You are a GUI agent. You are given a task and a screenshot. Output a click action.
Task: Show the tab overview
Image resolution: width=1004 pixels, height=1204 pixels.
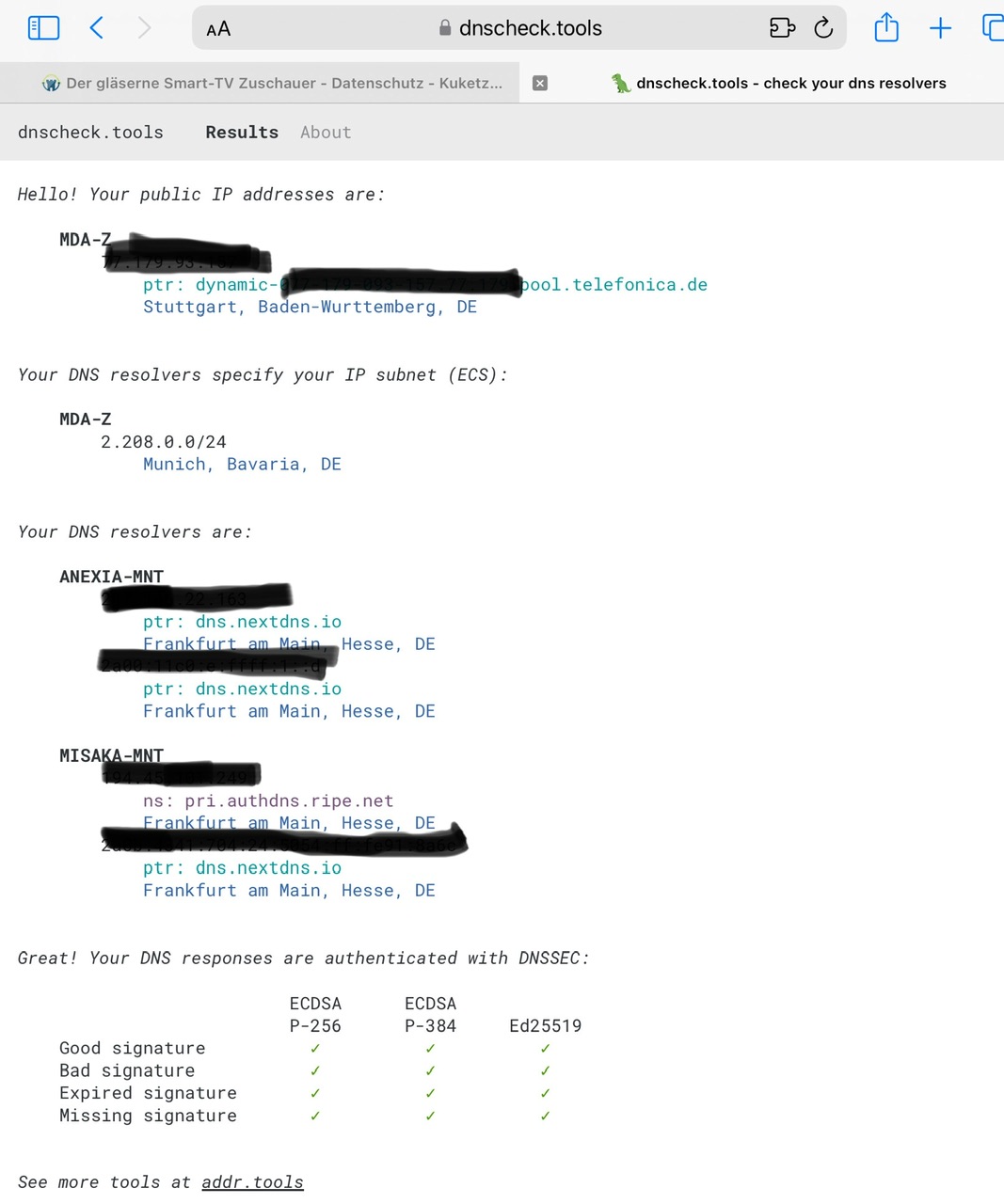(x=993, y=27)
